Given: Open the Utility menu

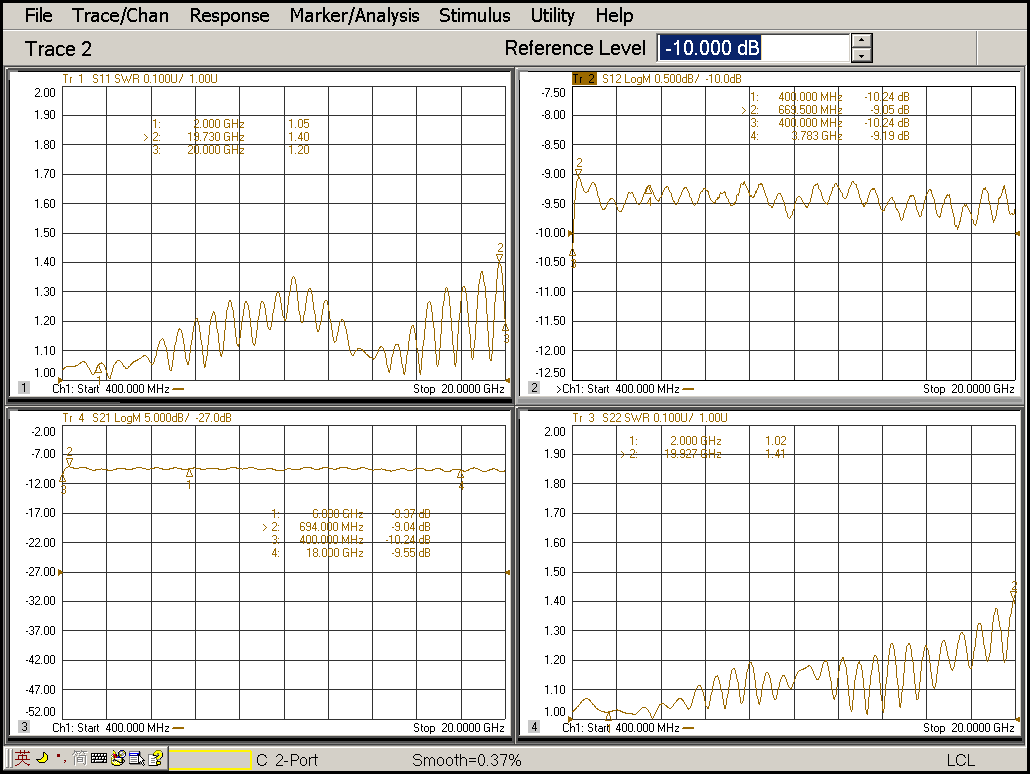Looking at the screenshot, I should tap(552, 15).
